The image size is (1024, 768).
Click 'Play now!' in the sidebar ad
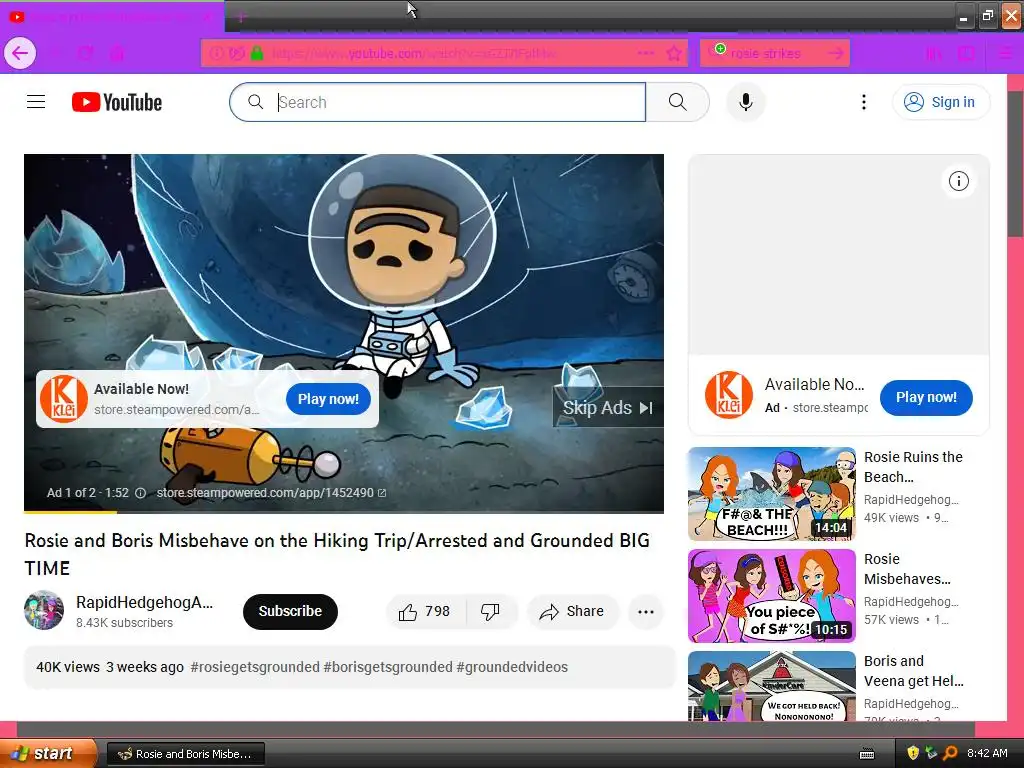[926, 397]
